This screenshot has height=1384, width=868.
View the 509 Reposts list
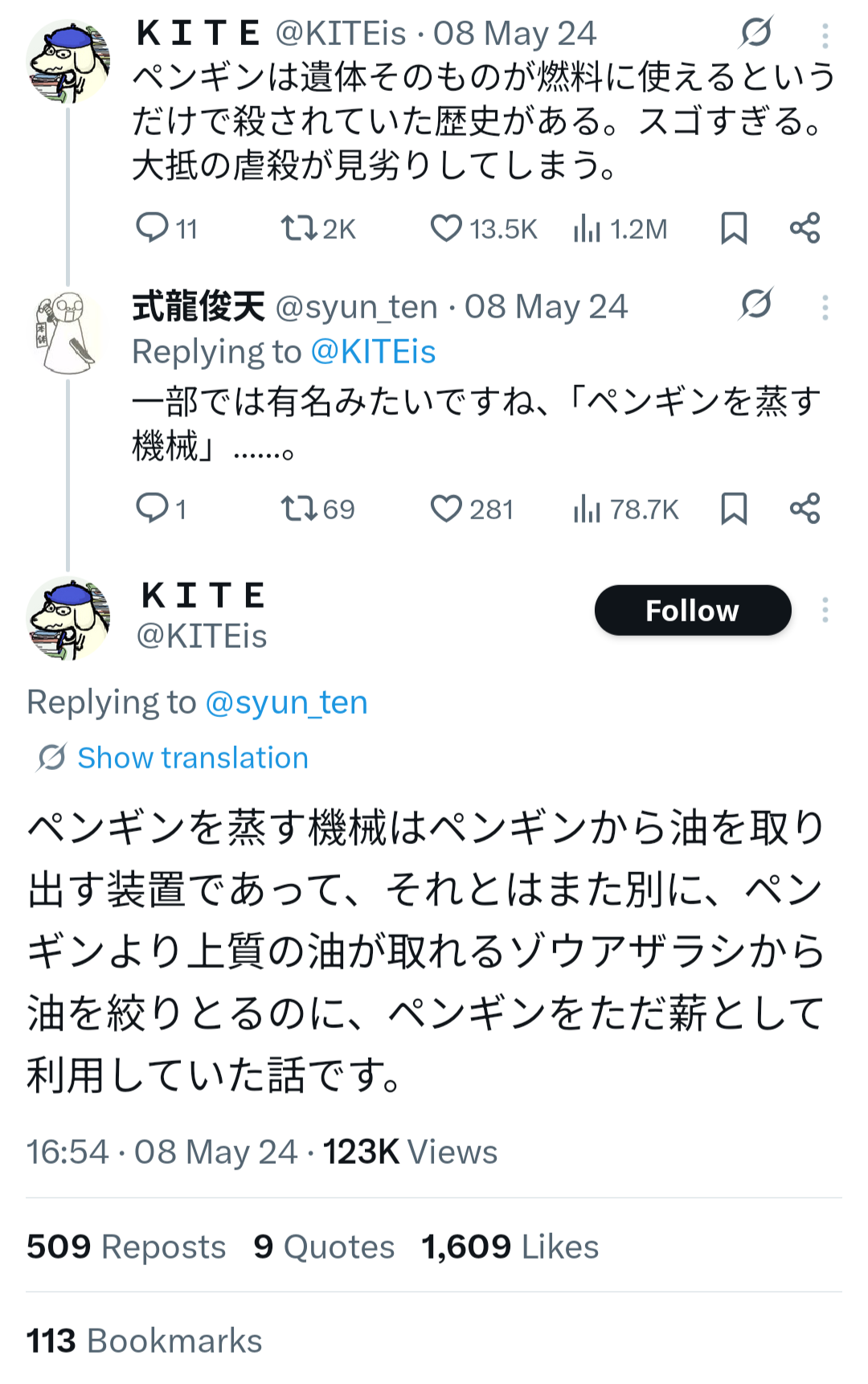(x=126, y=1247)
